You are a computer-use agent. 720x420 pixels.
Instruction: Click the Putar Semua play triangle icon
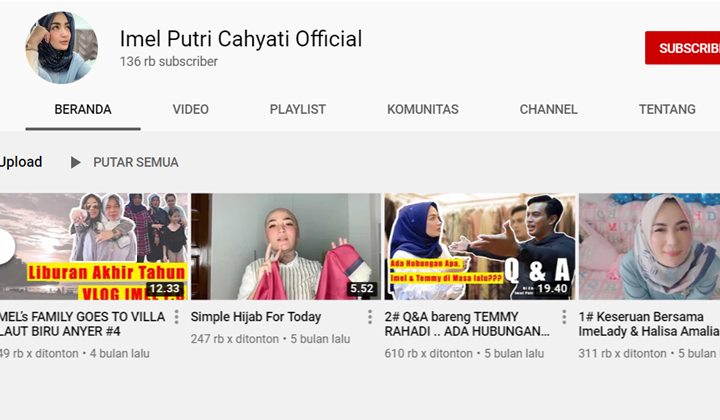point(76,162)
